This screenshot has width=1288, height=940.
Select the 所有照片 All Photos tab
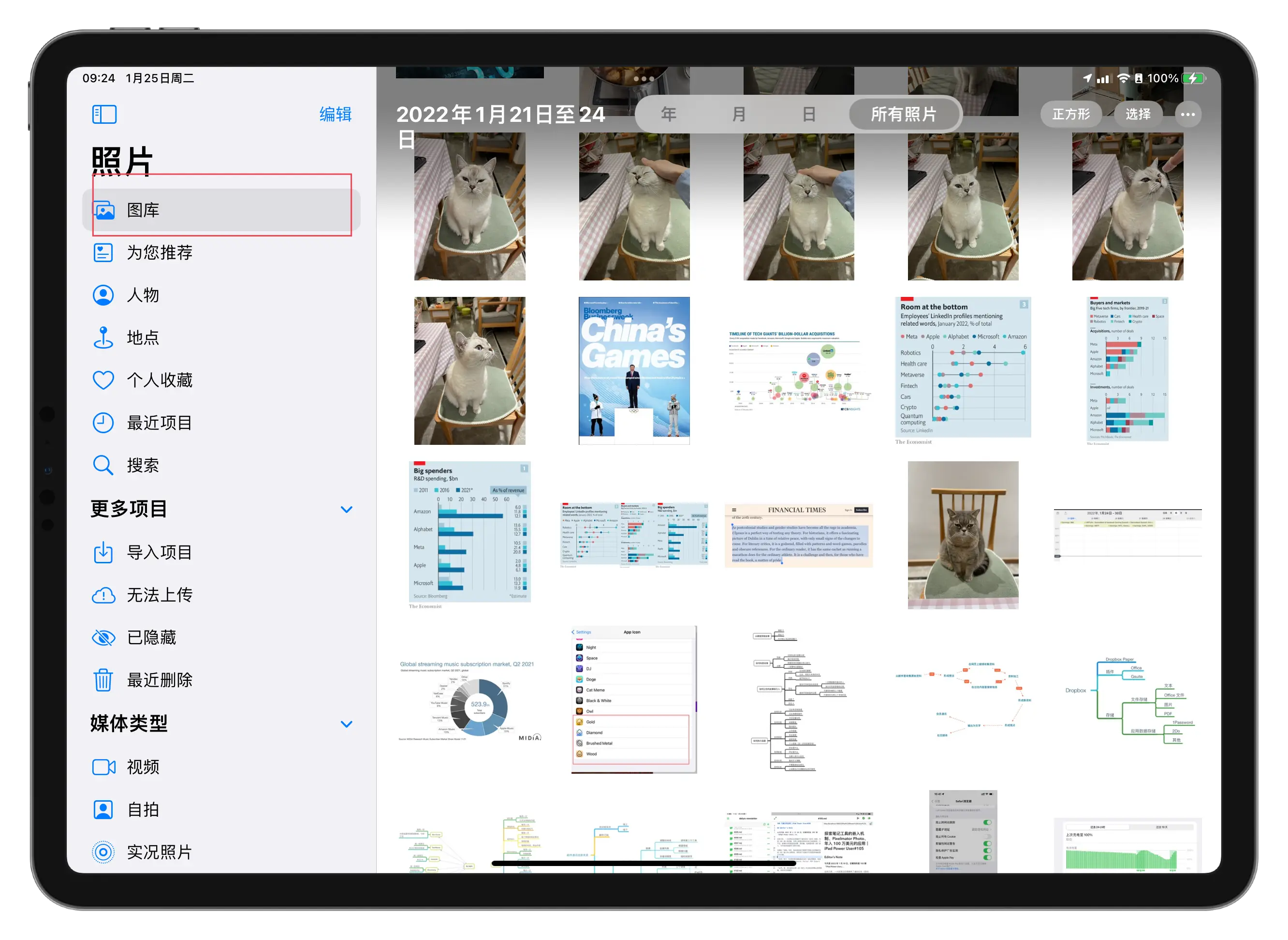[x=904, y=115]
